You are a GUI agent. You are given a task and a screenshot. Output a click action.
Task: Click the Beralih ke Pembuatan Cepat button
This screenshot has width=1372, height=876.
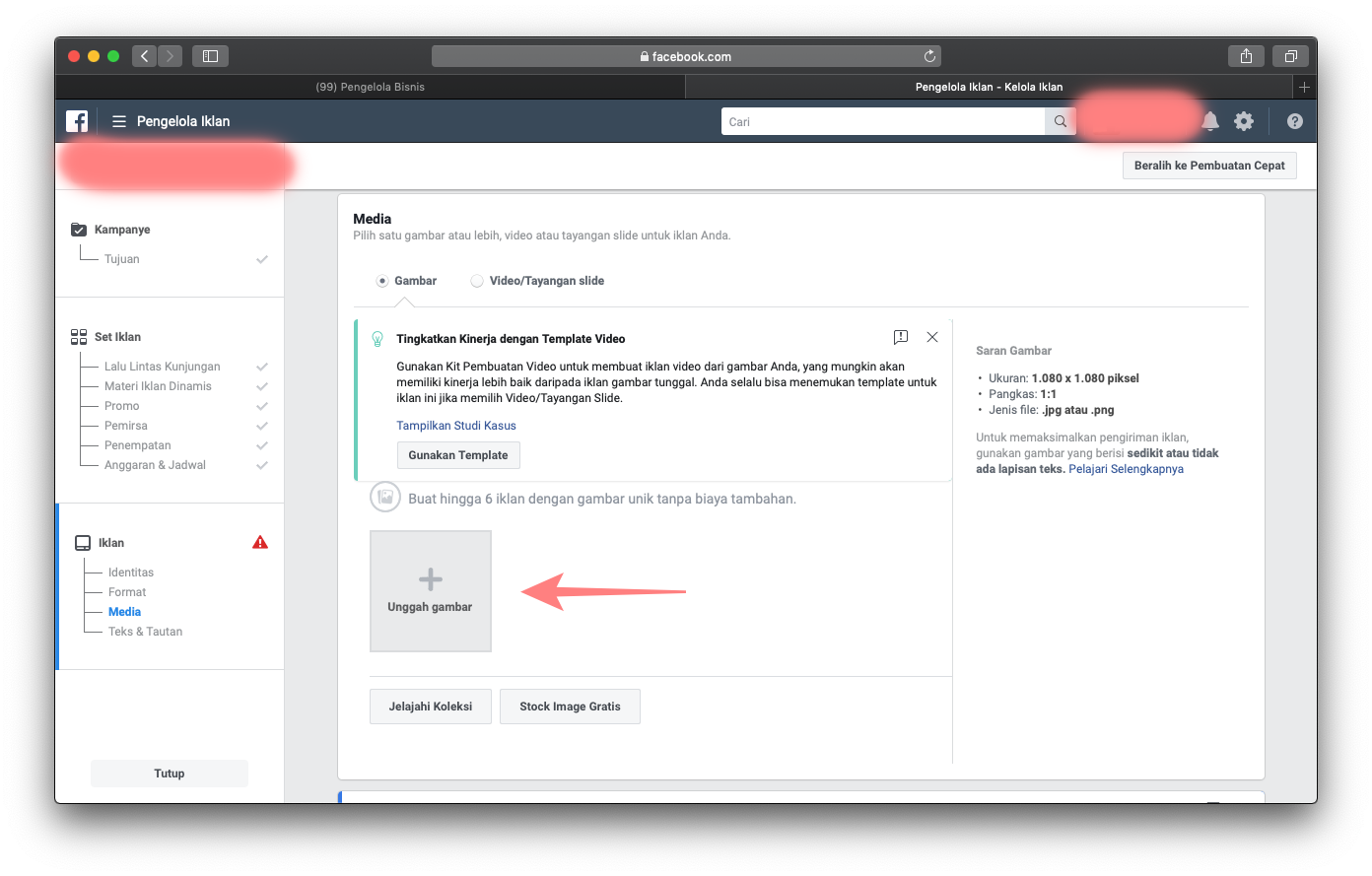click(1209, 166)
